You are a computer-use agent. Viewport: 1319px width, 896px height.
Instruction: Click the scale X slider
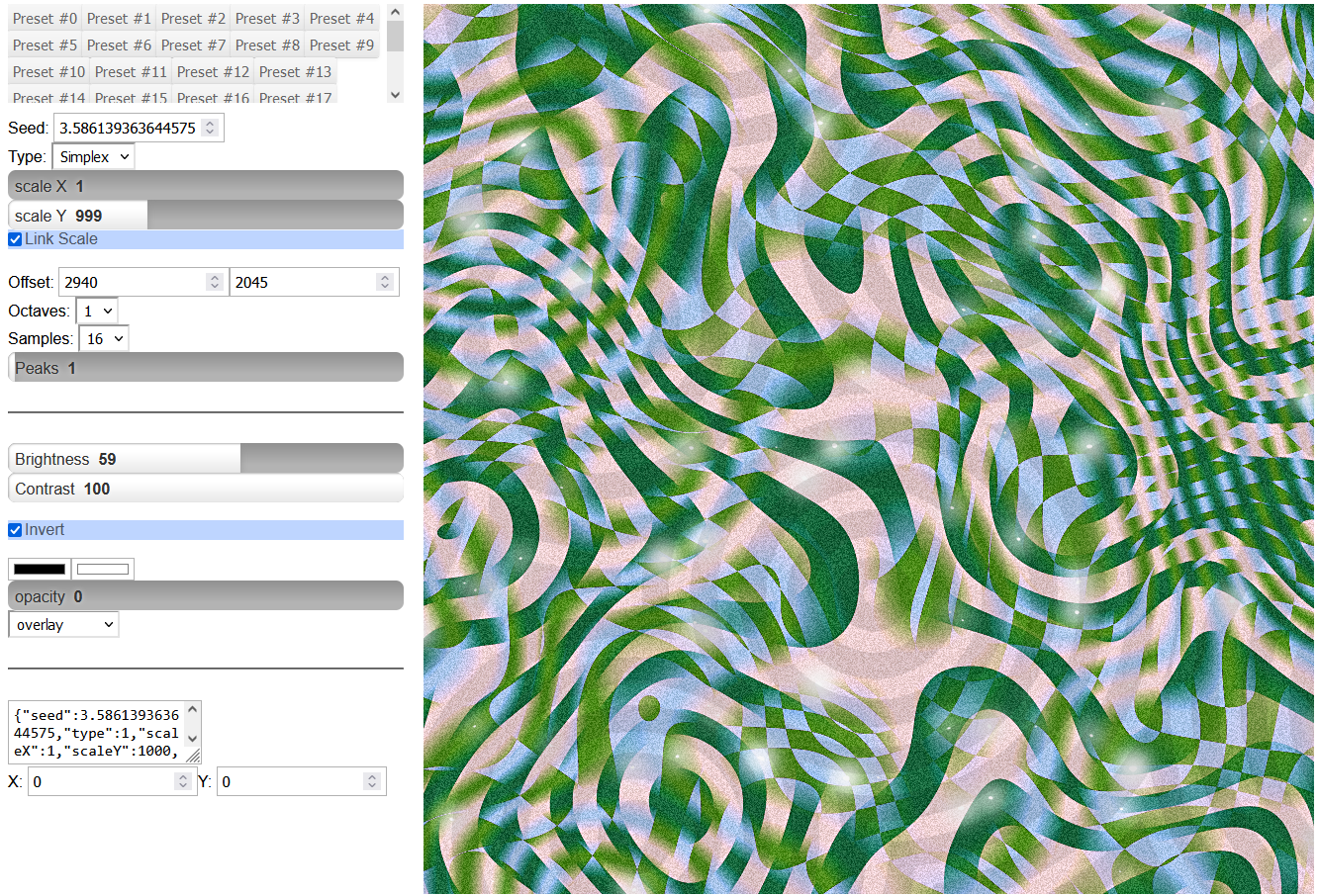[206, 186]
